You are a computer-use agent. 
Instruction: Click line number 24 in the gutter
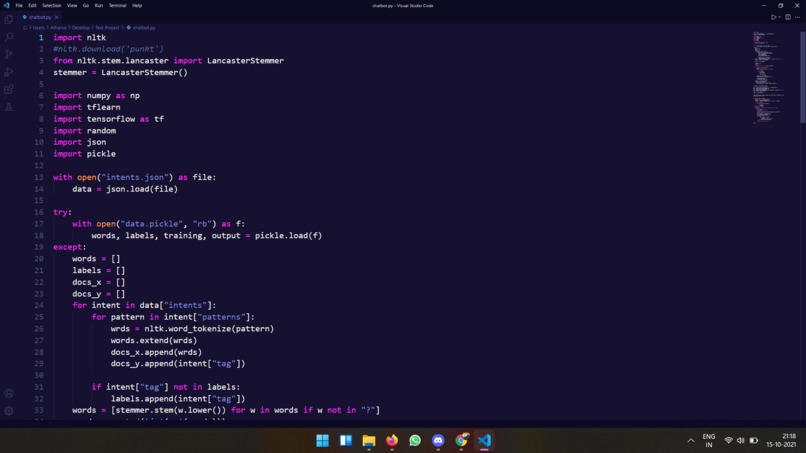click(x=39, y=305)
